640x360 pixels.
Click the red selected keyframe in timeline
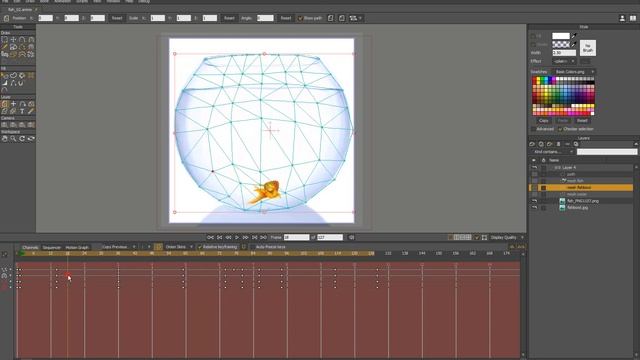click(x=68, y=275)
